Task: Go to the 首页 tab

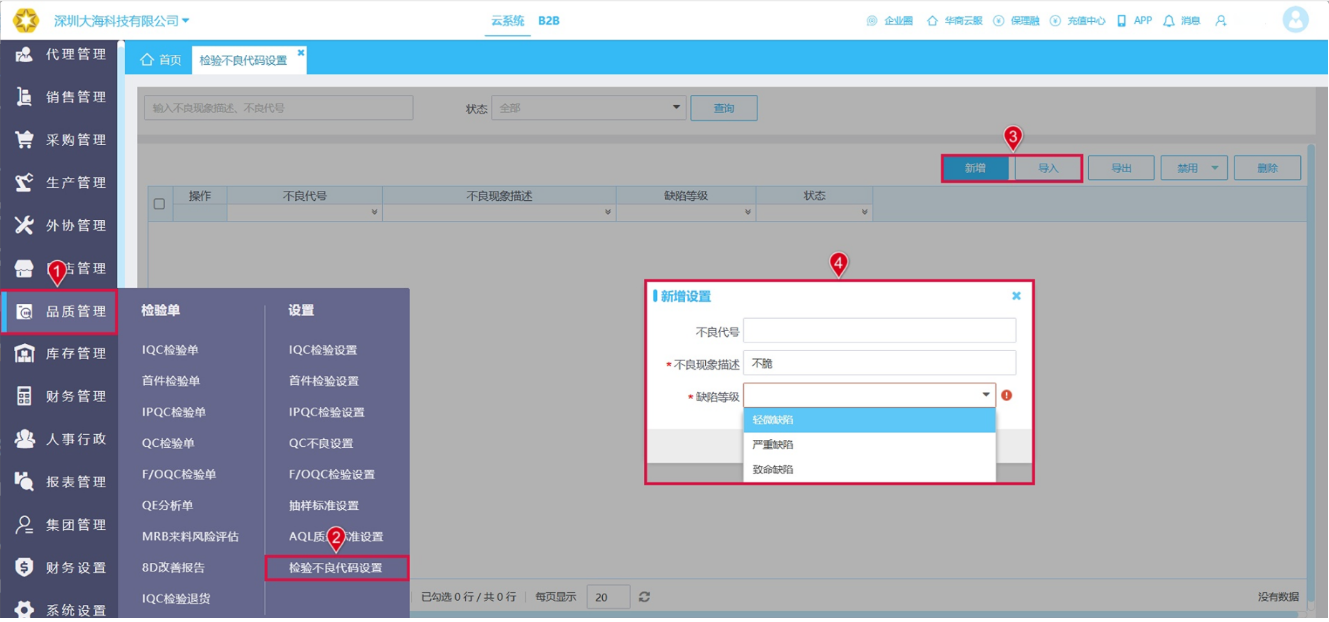Action: pyautogui.click(x=161, y=60)
